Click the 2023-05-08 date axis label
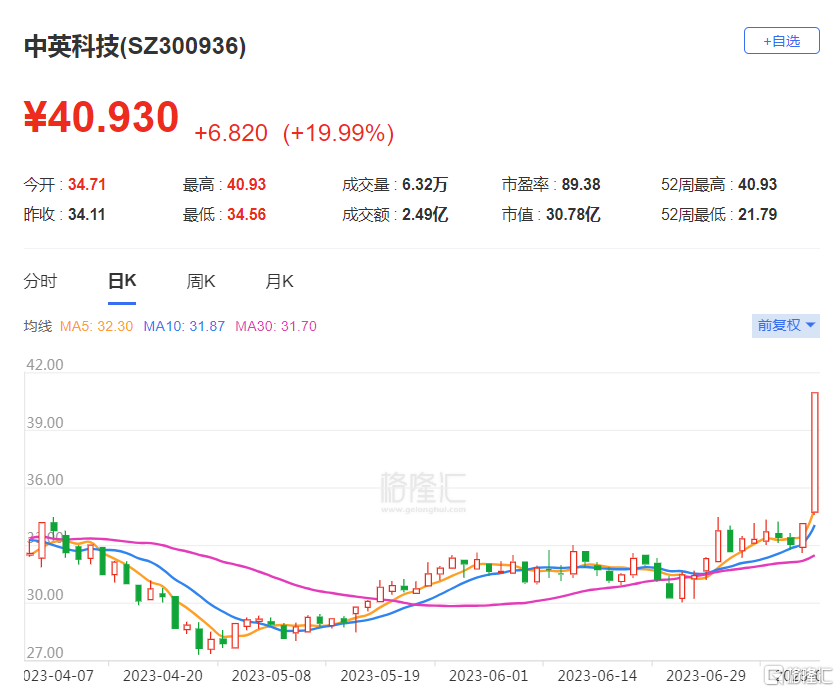Viewport: 840px width, 692px height. pyautogui.click(x=272, y=676)
